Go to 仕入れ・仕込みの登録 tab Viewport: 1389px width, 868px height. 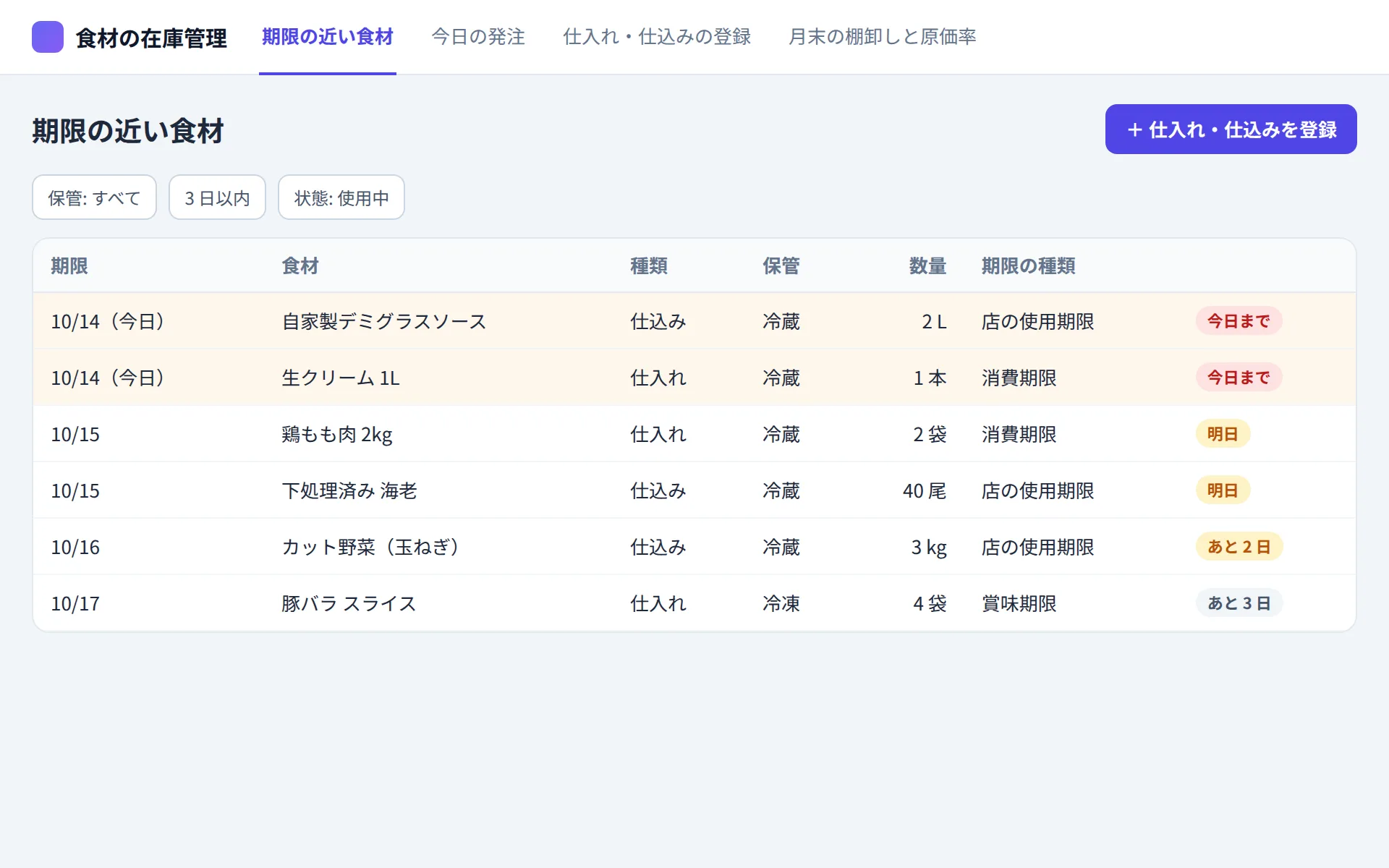(657, 37)
